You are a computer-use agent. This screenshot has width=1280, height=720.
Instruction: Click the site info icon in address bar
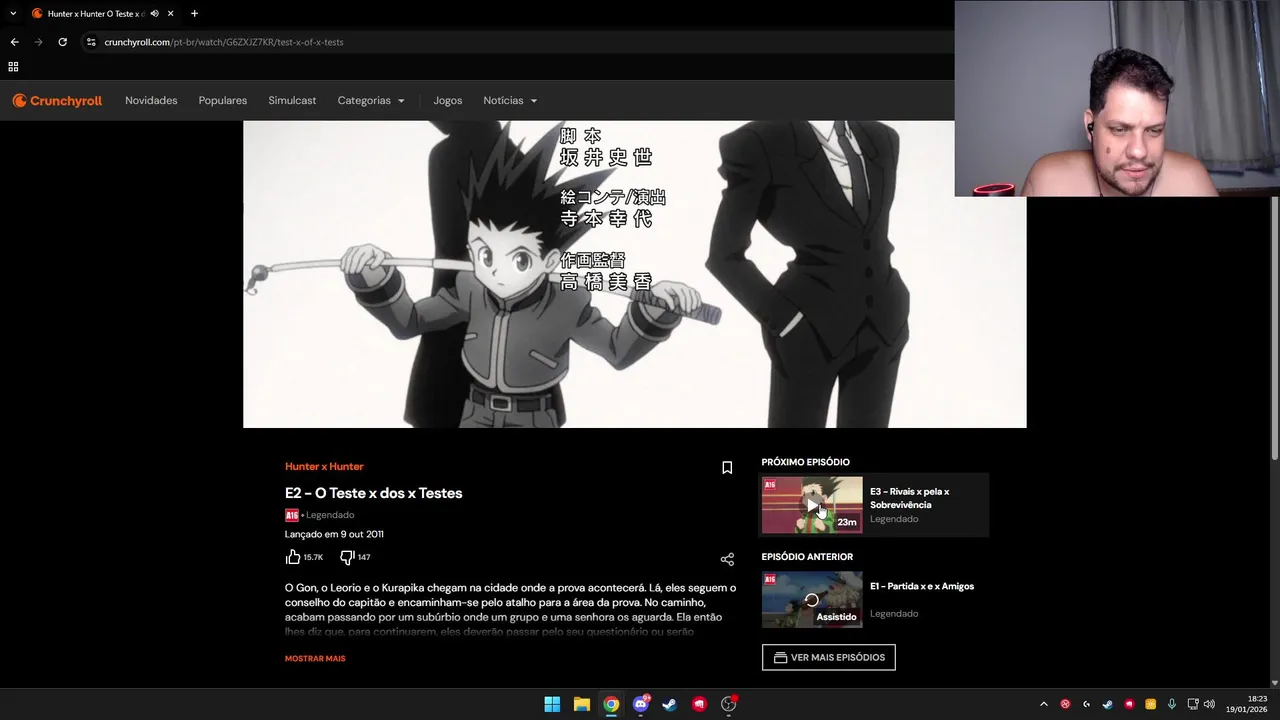click(x=91, y=42)
